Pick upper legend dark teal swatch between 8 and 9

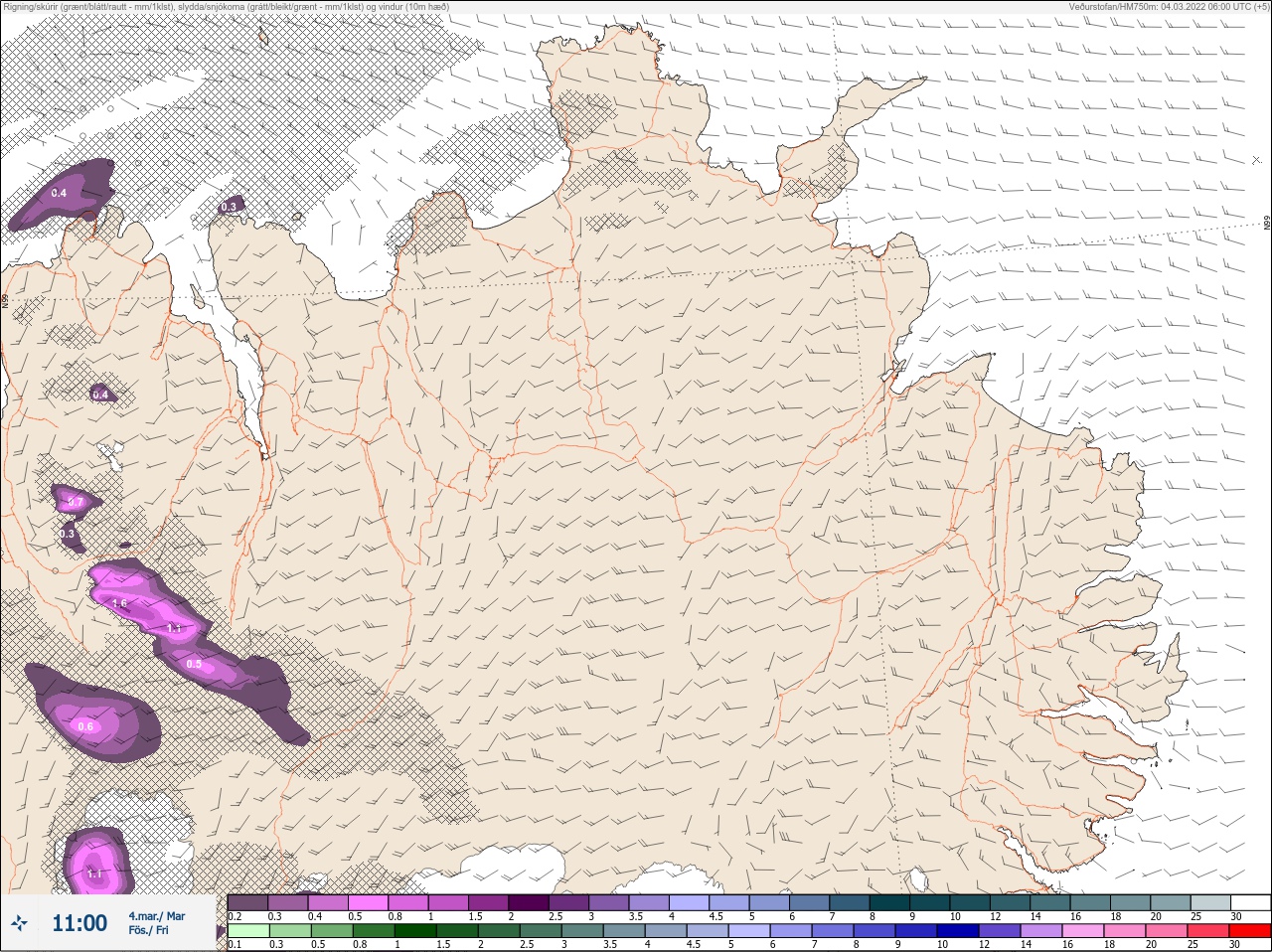[x=889, y=902]
